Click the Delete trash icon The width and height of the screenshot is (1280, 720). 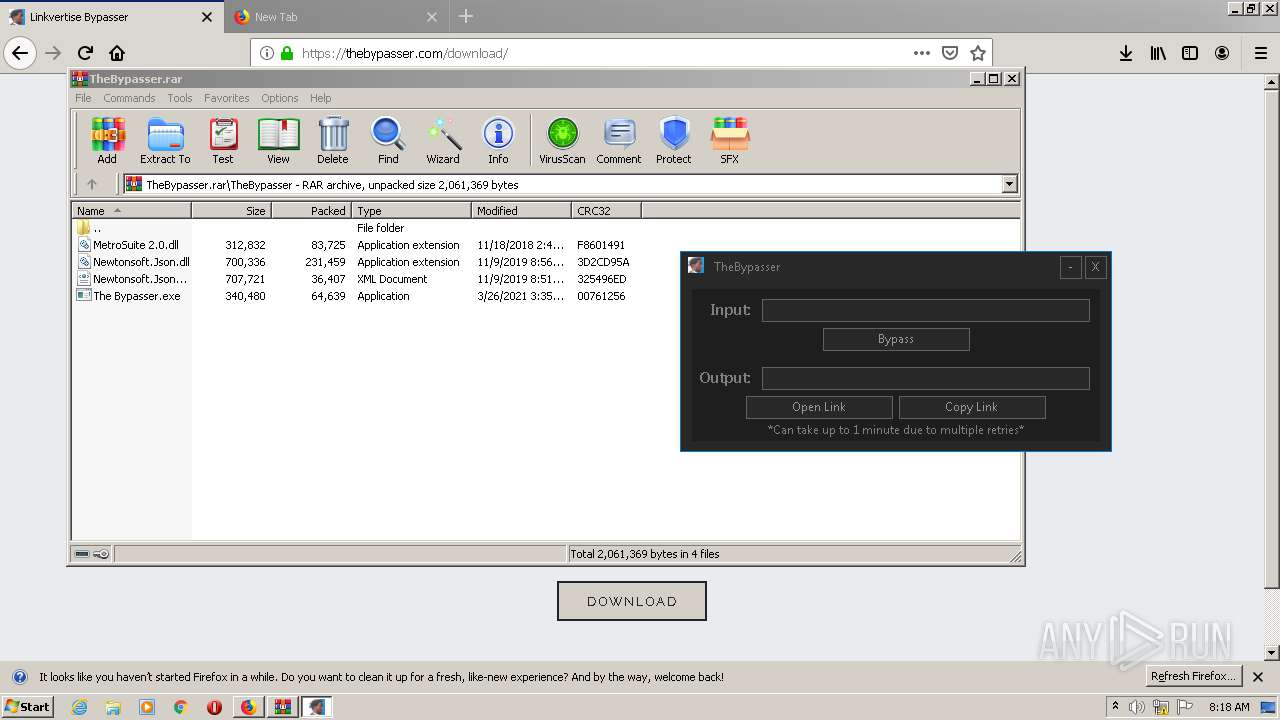coord(333,140)
